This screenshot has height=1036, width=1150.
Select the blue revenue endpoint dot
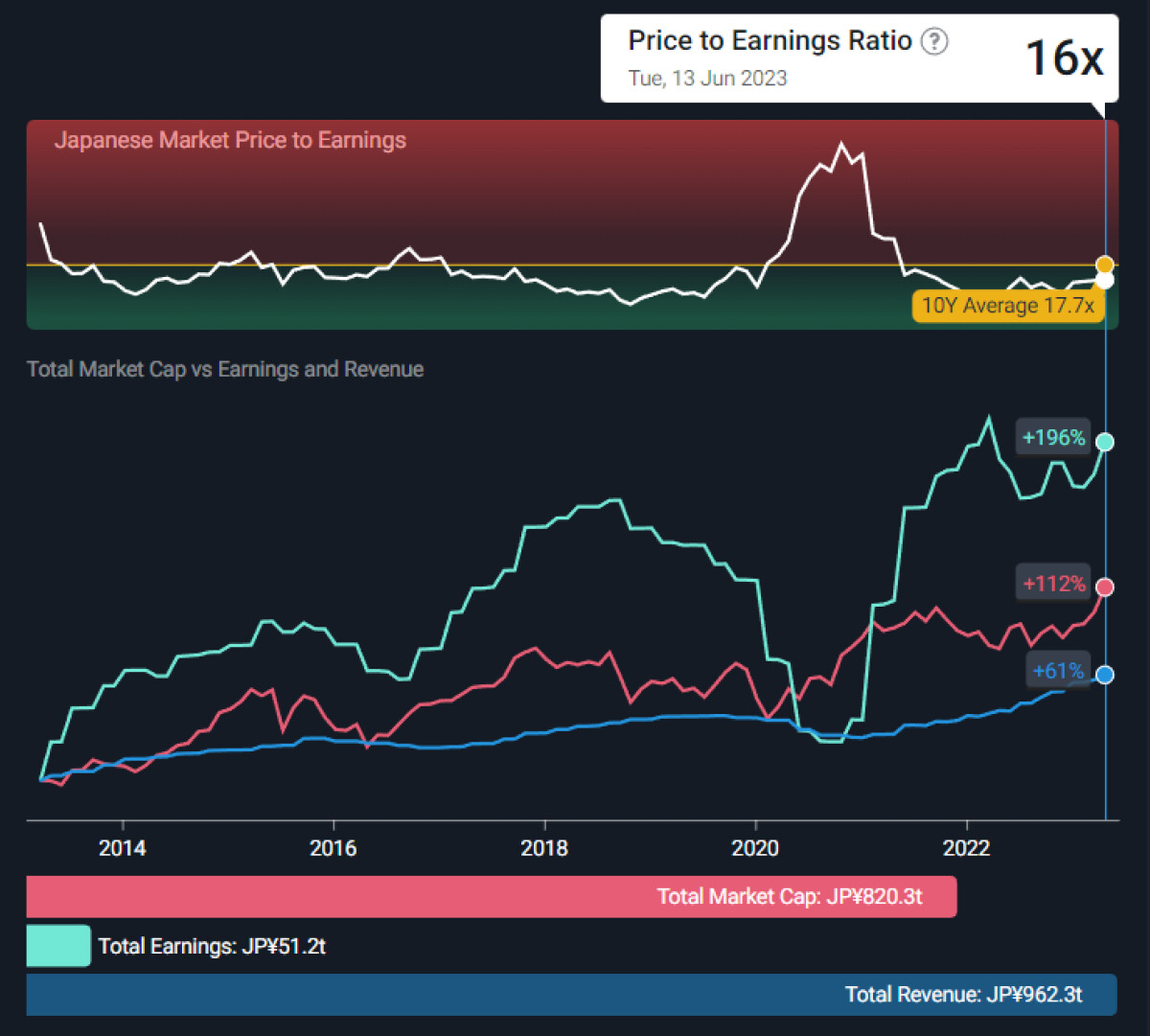1105,675
